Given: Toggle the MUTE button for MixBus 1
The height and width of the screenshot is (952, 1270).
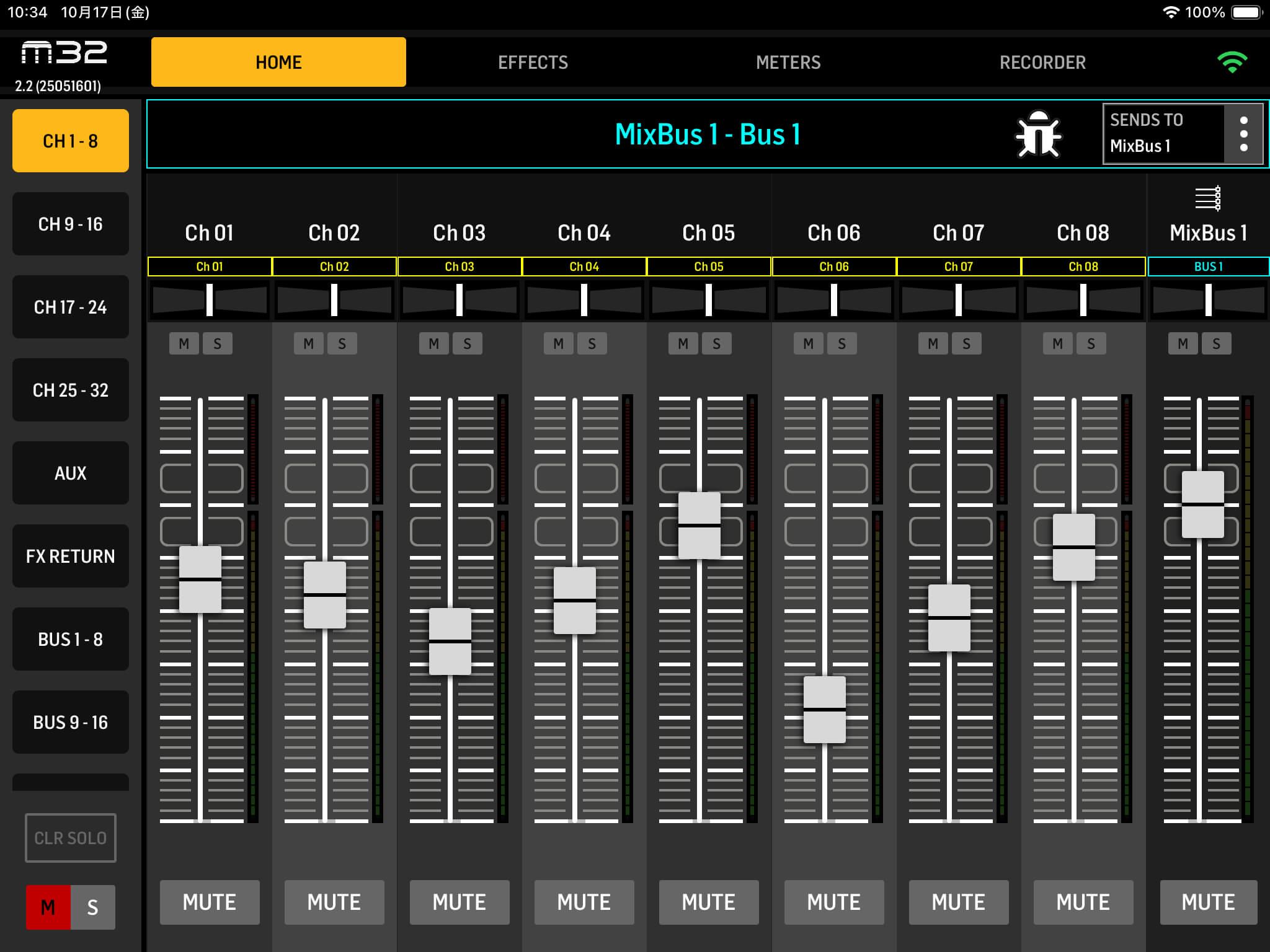Looking at the screenshot, I should (x=1208, y=902).
